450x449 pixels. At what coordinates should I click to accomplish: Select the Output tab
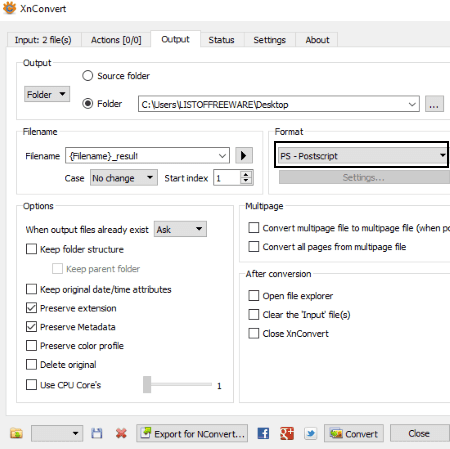click(x=175, y=39)
